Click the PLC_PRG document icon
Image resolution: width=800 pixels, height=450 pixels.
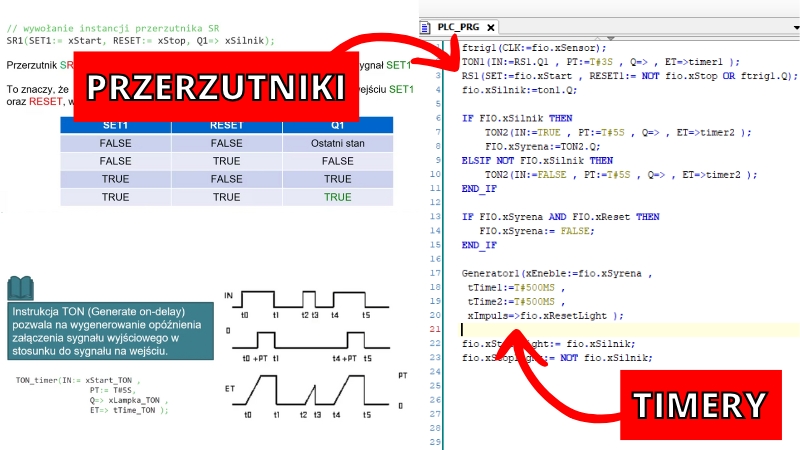(x=425, y=28)
